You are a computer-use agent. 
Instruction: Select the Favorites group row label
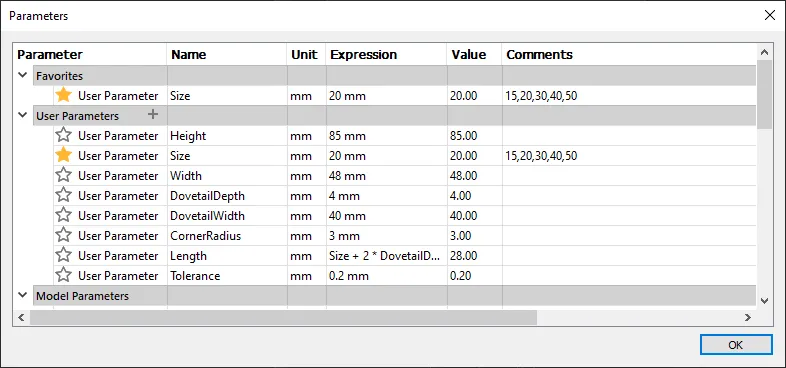point(60,76)
